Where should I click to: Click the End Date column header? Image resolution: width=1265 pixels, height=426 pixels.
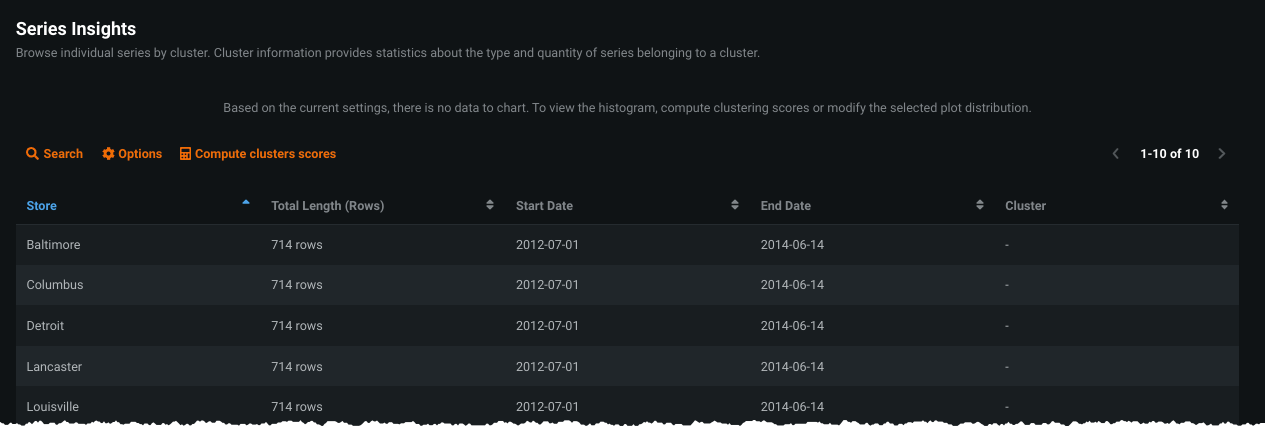coord(786,206)
